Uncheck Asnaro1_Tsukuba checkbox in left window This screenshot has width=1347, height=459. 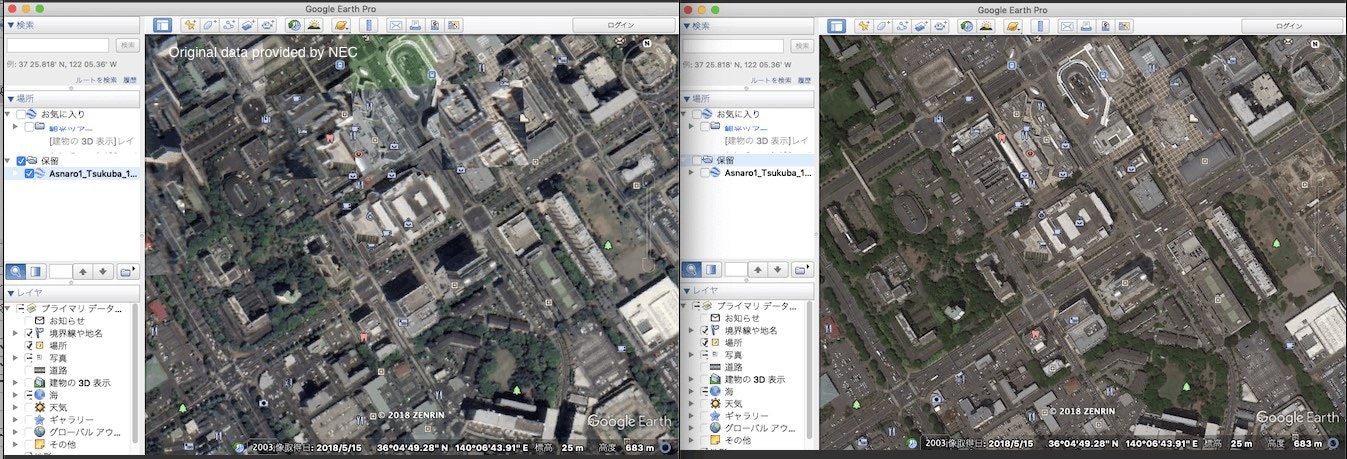point(29,174)
